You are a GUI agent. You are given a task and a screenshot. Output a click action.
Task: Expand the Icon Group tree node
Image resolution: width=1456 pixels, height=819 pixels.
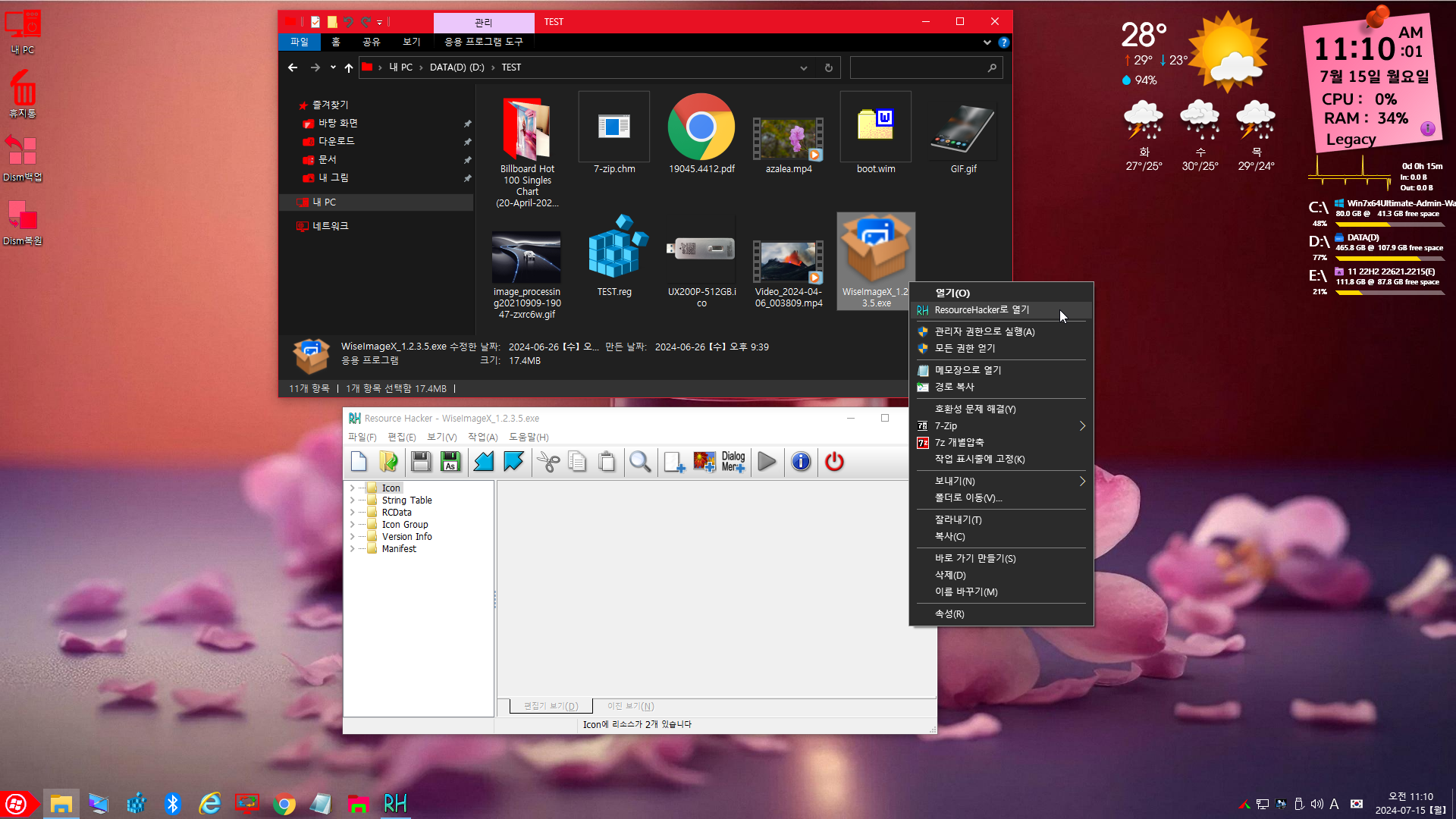coord(352,525)
